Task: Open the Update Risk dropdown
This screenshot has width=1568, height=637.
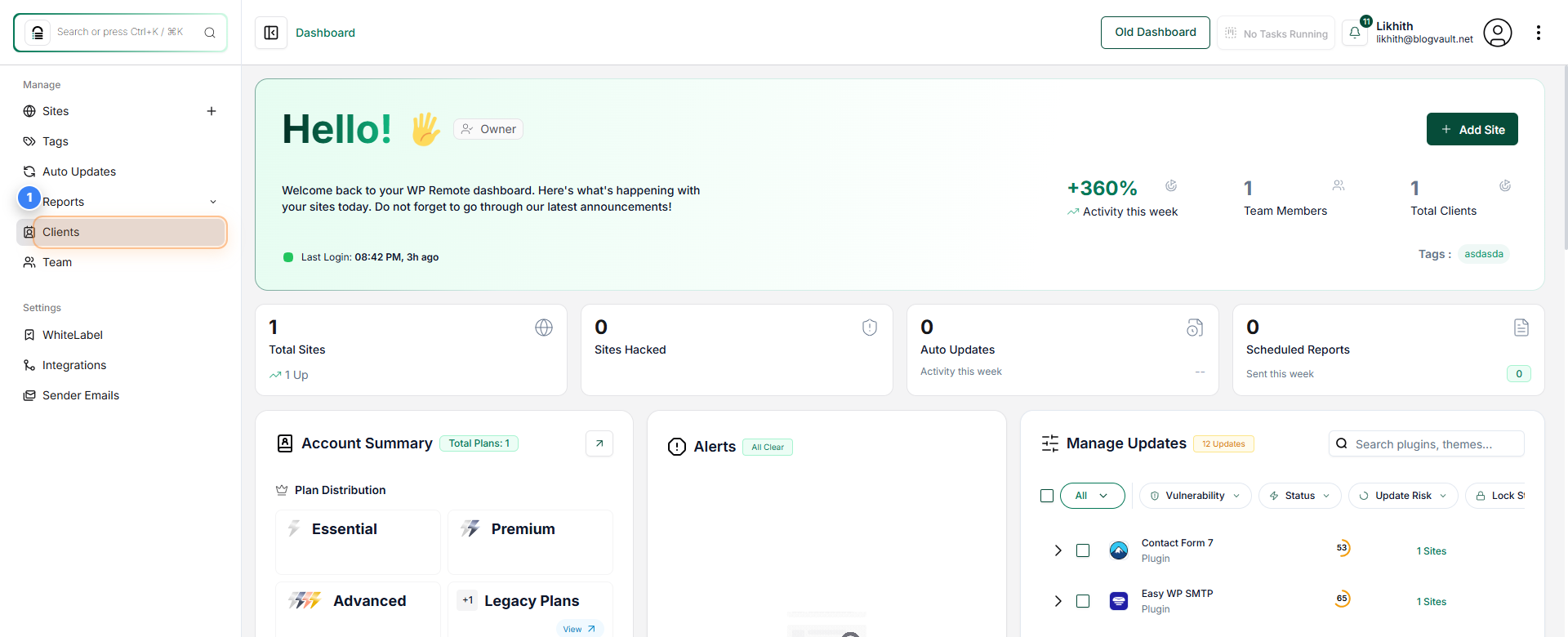Action: [x=1402, y=495]
